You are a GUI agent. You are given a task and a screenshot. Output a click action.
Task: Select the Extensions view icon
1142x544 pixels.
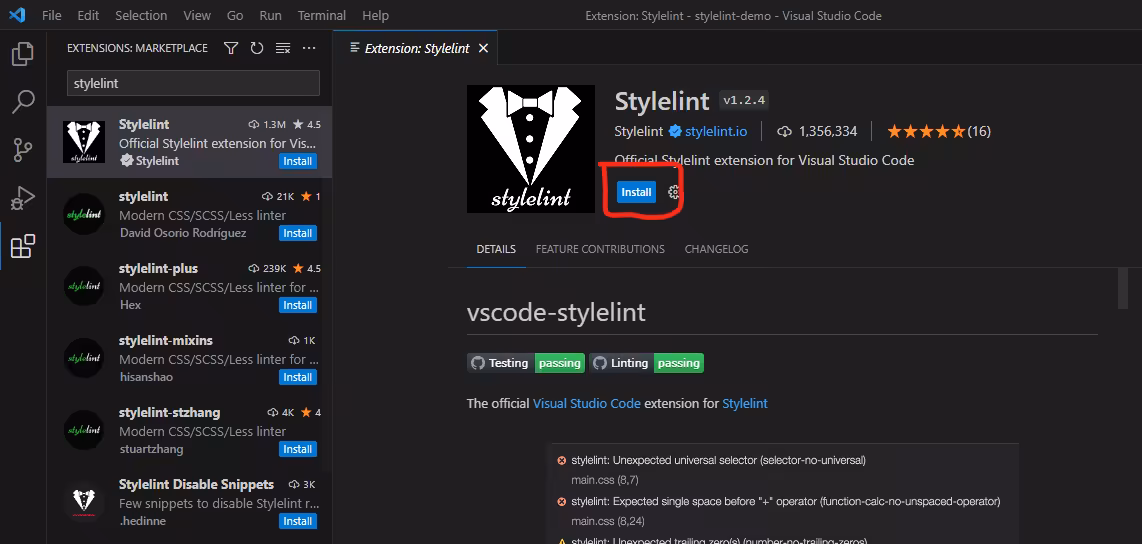coord(23,246)
